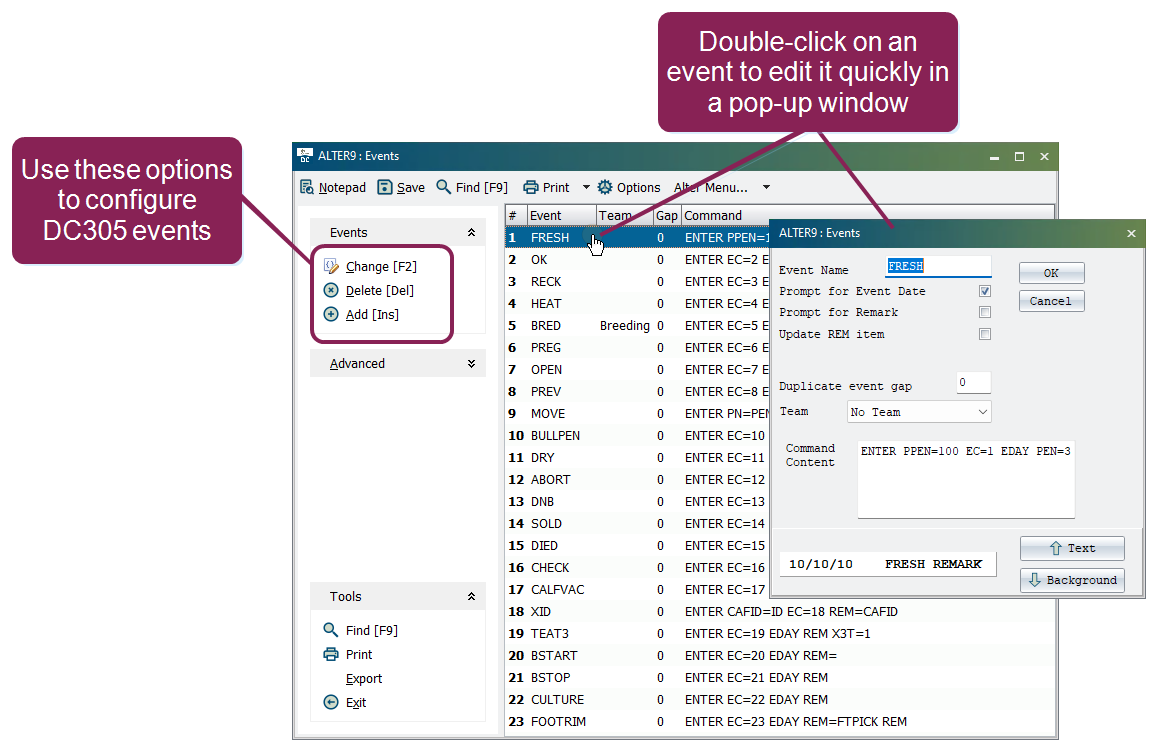The height and width of the screenshot is (740, 1158).
Task: Open Options via the gear icon
Action: tap(605, 188)
